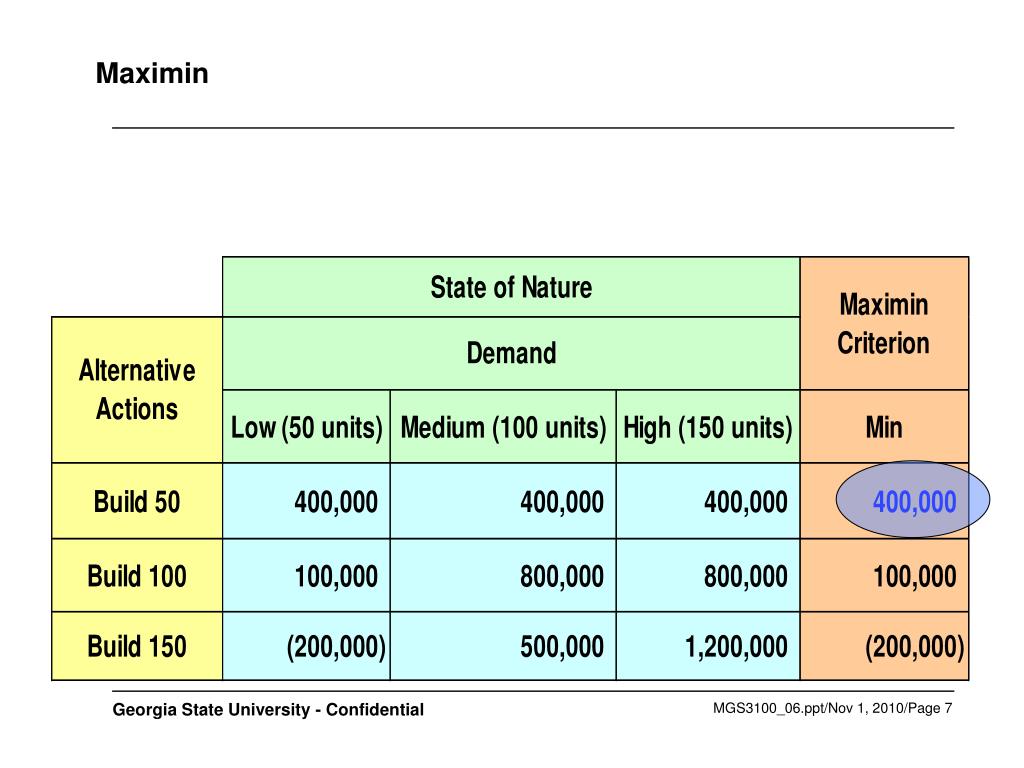The image size is (1024, 768).
Task: Click the Build 150 row label
Action: (137, 647)
